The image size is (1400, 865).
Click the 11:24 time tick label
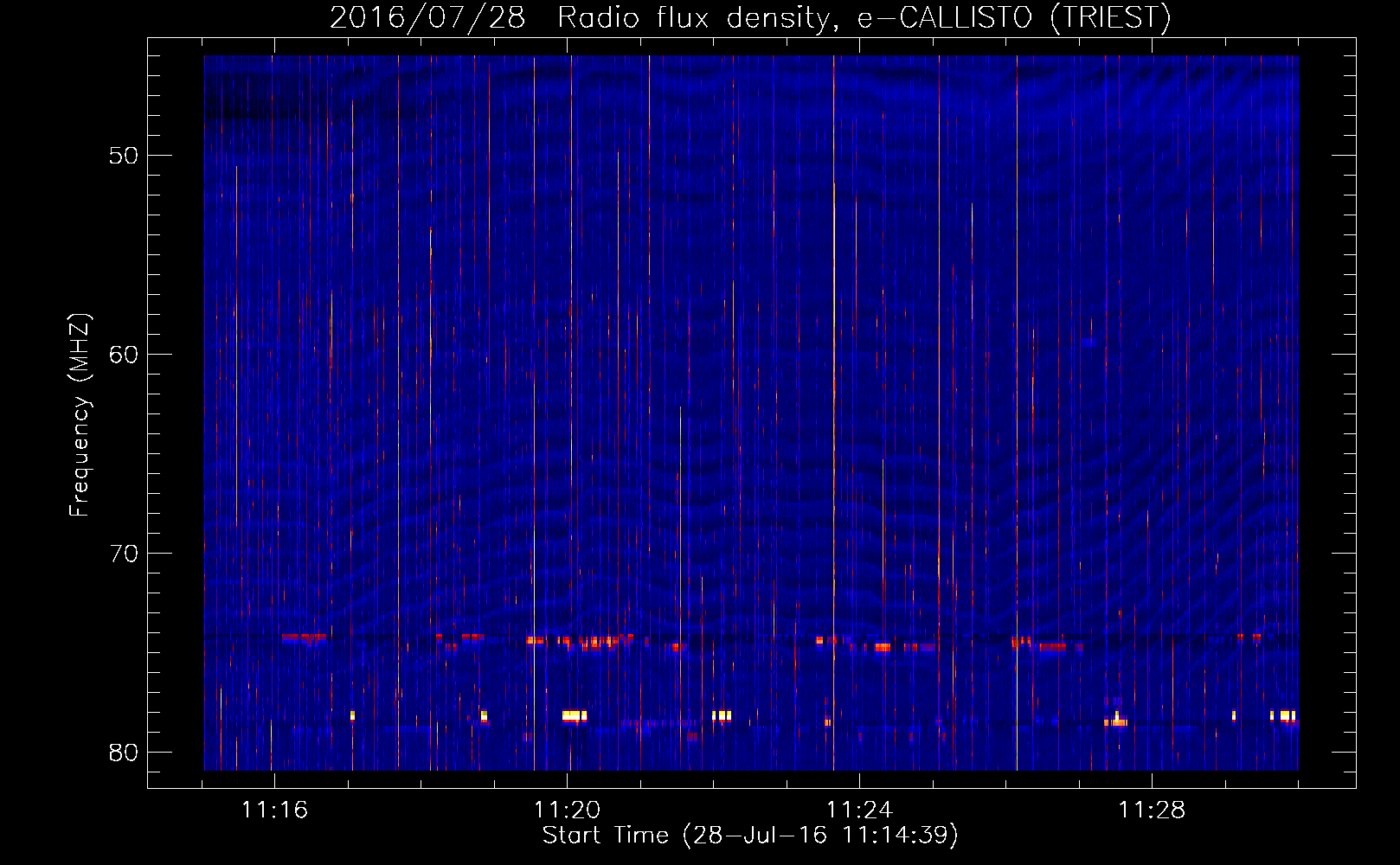point(859,811)
